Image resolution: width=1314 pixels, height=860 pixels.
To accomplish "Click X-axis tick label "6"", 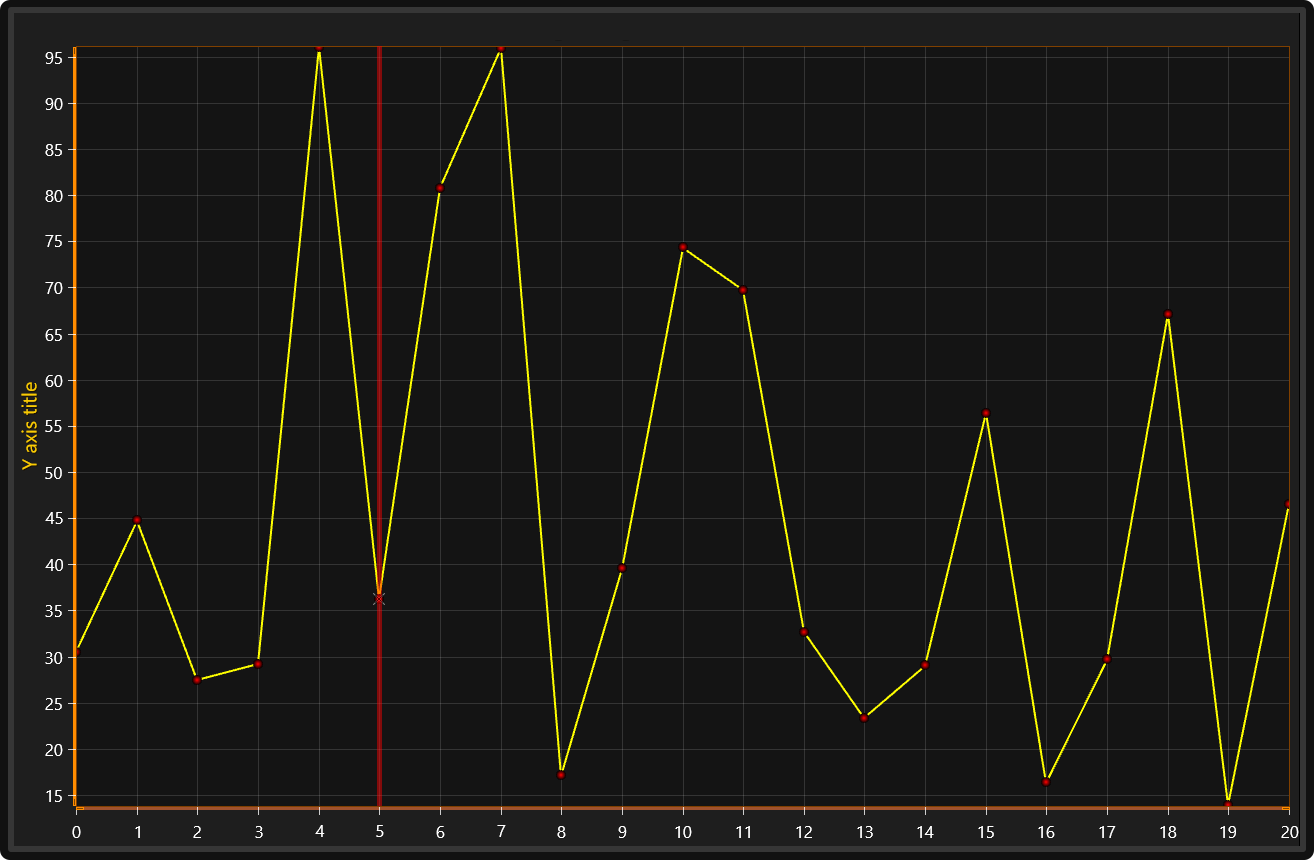I will (x=440, y=832).
